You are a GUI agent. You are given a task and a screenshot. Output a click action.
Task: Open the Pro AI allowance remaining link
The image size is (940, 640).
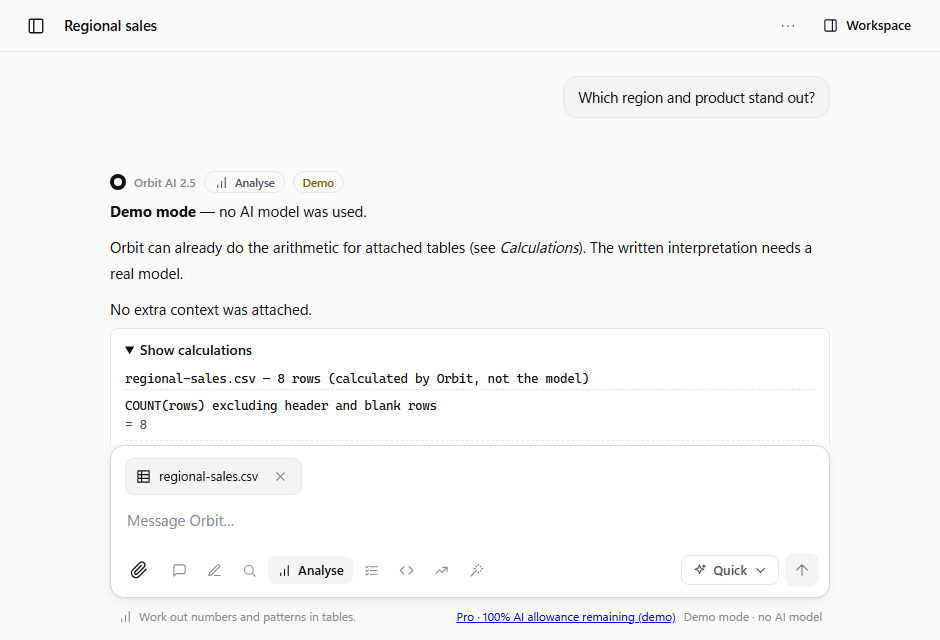pyautogui.click(x=566, y=617)
